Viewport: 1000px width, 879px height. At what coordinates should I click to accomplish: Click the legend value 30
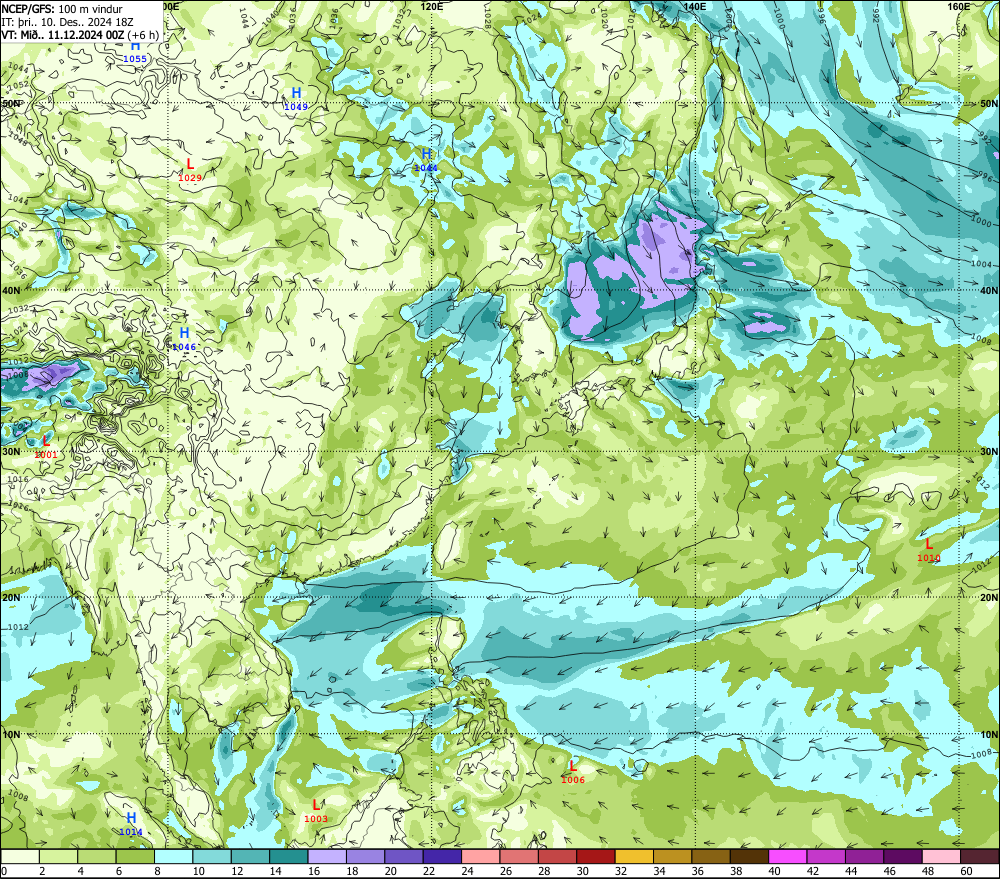pos(582,871)
